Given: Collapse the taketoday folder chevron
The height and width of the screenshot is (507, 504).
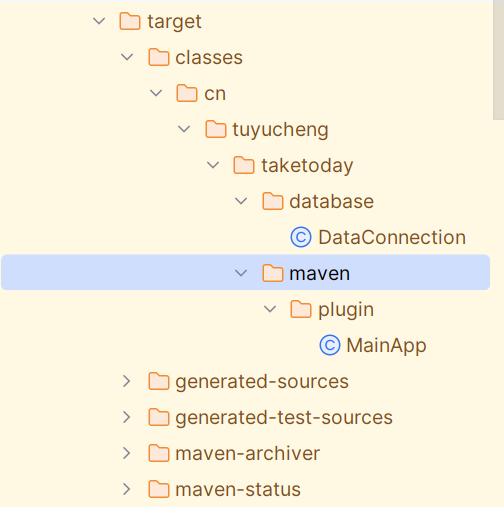Looking at the screenshot, I should (x=213, y=165).
